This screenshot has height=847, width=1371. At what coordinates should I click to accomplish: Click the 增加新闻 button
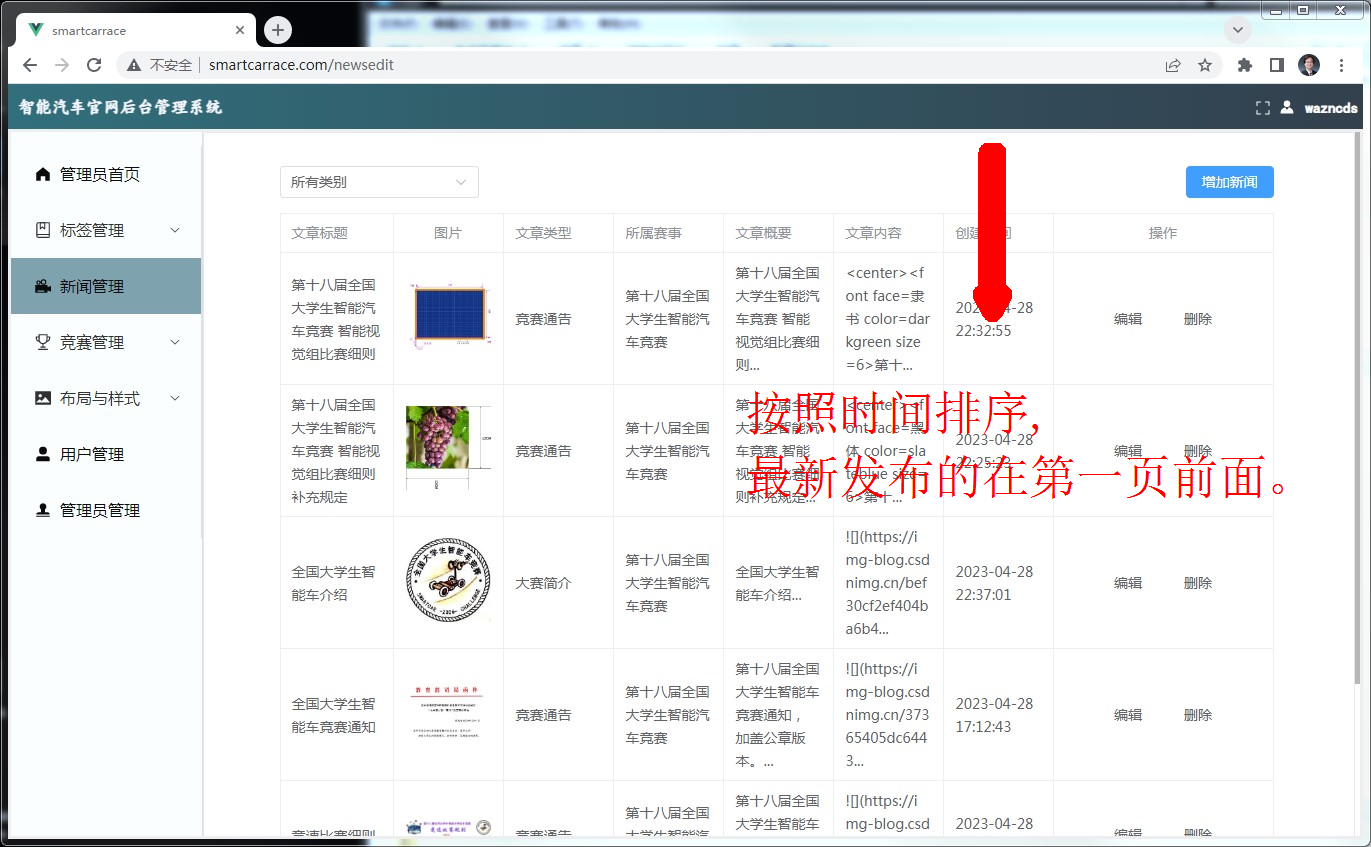coord(1229,182)
